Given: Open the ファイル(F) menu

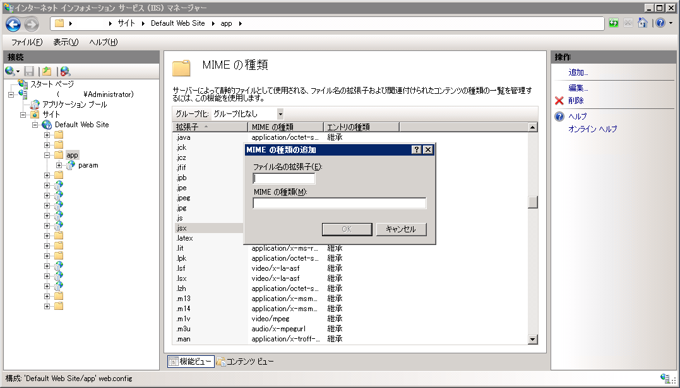Looking at the screenshot, I should (27, 42).
